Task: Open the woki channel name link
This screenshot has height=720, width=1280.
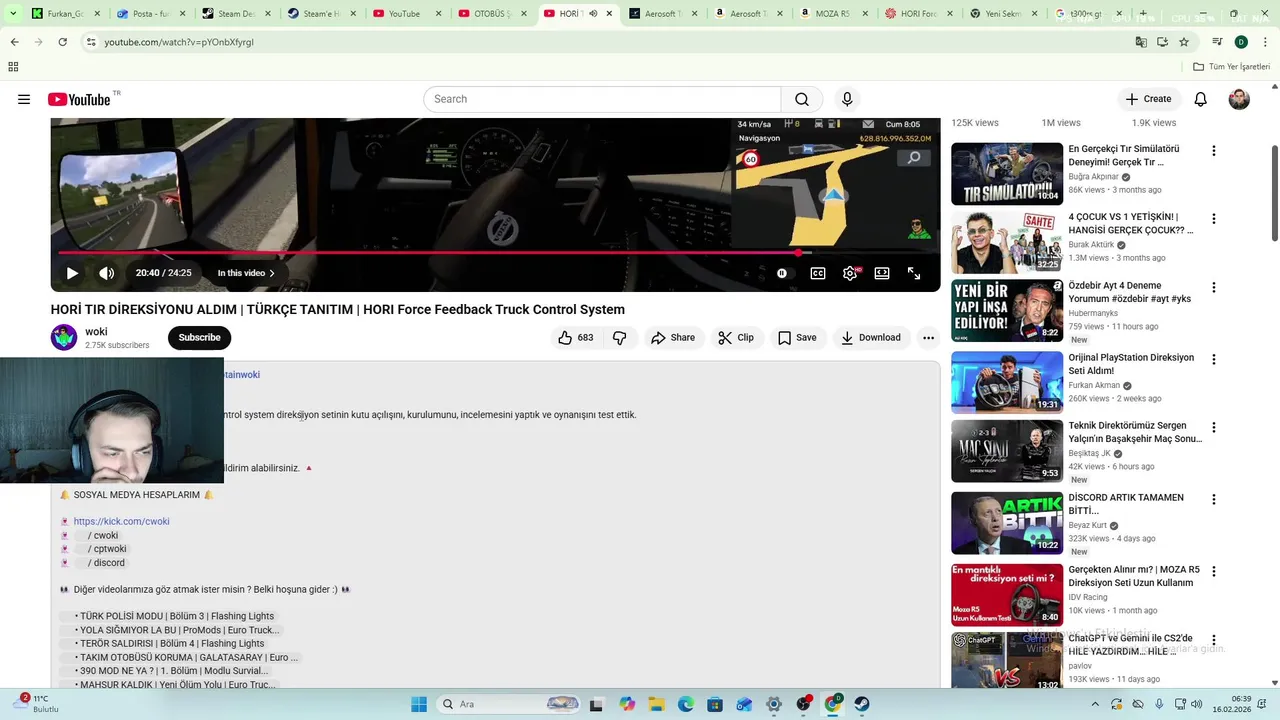Action: coord(96,332)
